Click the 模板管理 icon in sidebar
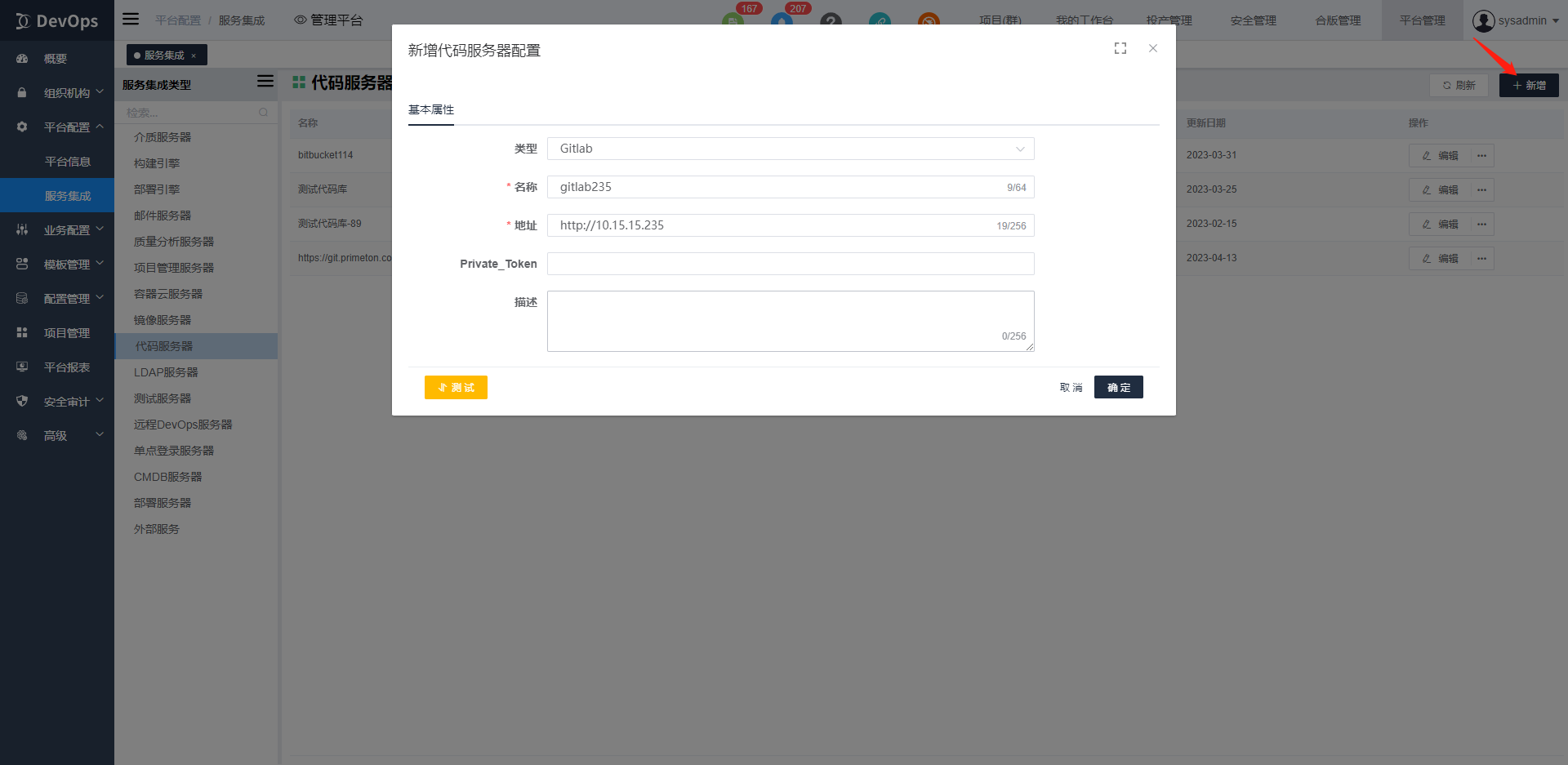1568x765 pixels. pyautogui.click(x=22, y=265)
